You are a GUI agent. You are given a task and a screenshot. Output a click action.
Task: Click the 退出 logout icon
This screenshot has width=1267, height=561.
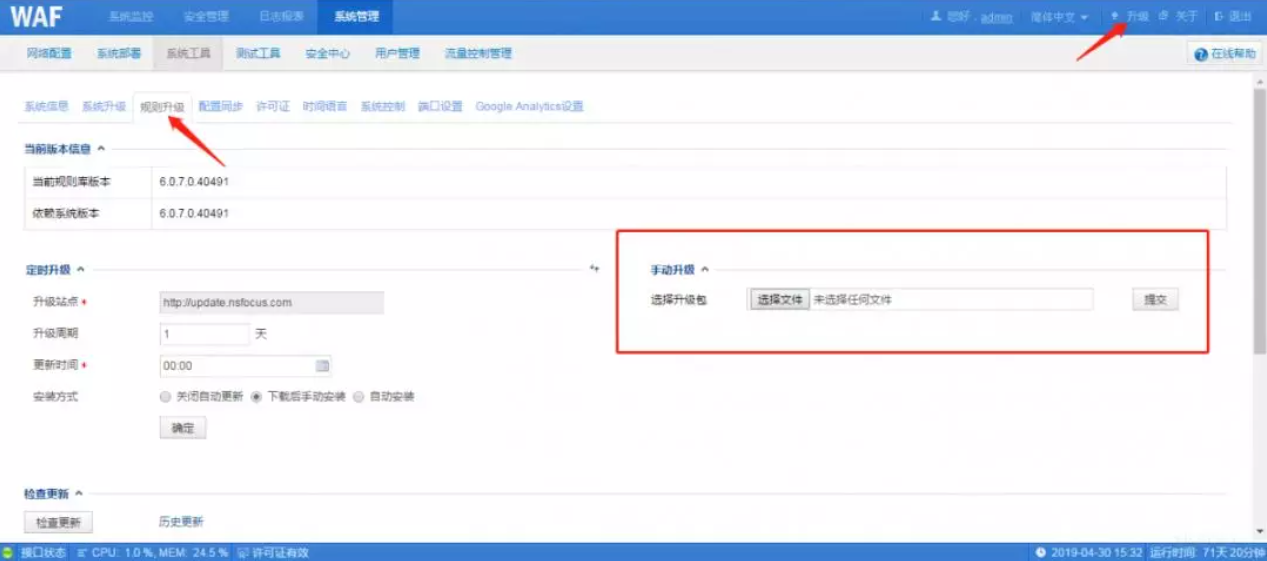pyautogui.click(x=1219, y=17)
